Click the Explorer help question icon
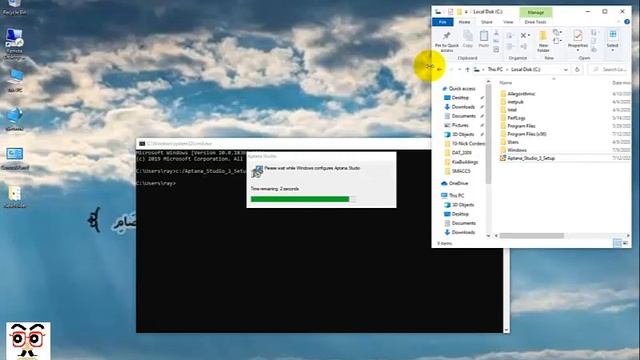The height and width of the screenshot is (360, 640). (x=627, y=22)
